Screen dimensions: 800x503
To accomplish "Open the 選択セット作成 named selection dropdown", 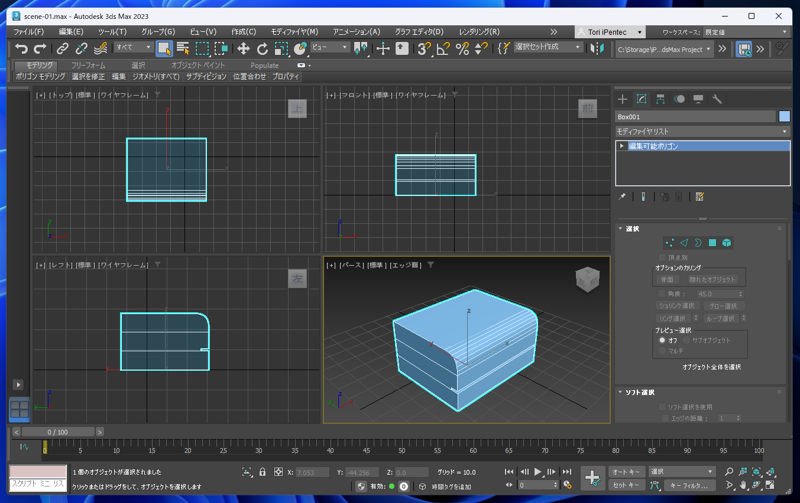I will pyautogui.click(x=547, y=47).
